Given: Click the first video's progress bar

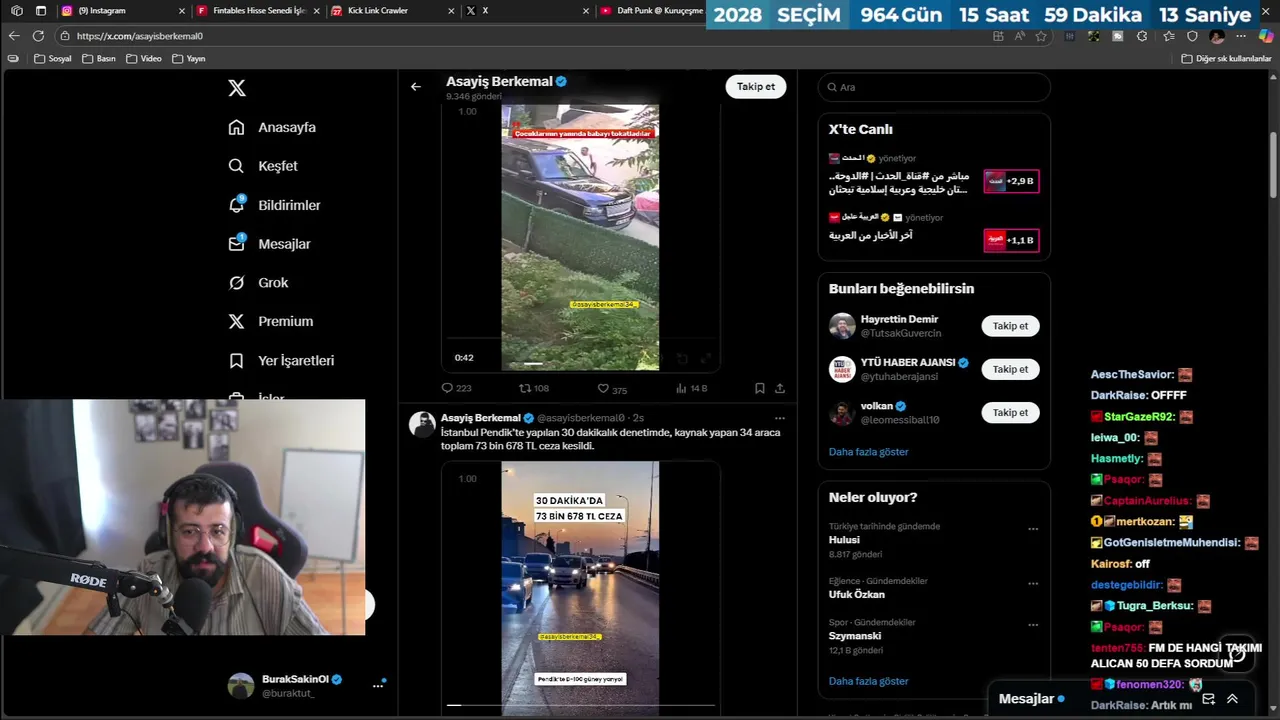Looking at the screenshot, I should [580, 365].
